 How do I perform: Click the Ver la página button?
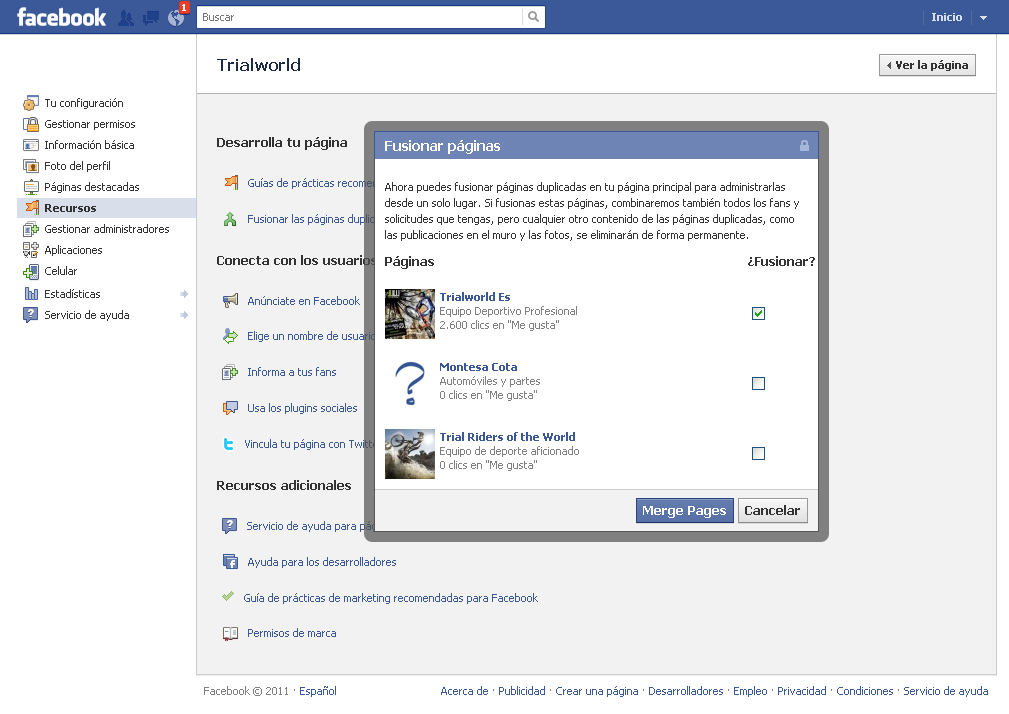pos(927,65)
